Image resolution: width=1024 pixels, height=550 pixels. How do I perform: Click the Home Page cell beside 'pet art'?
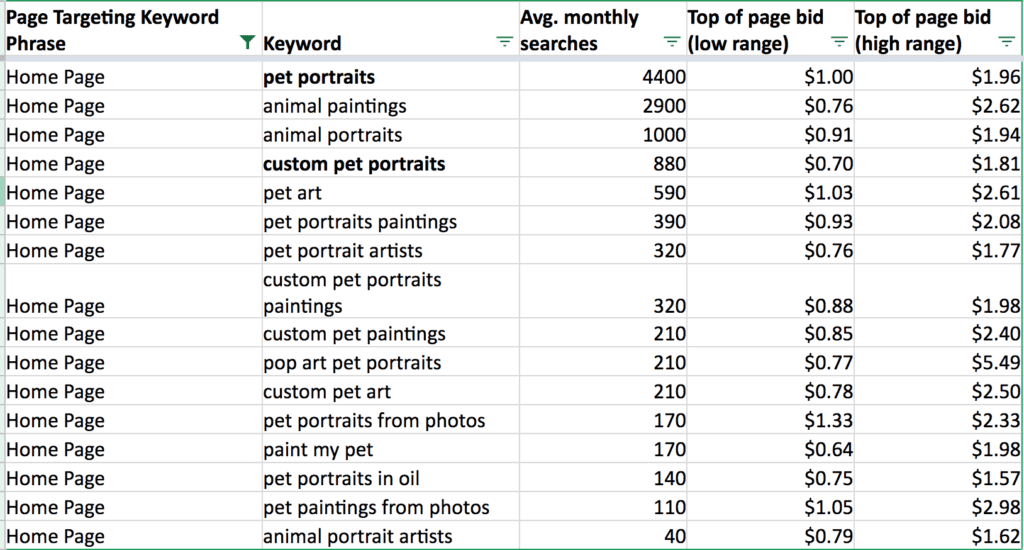133,193
